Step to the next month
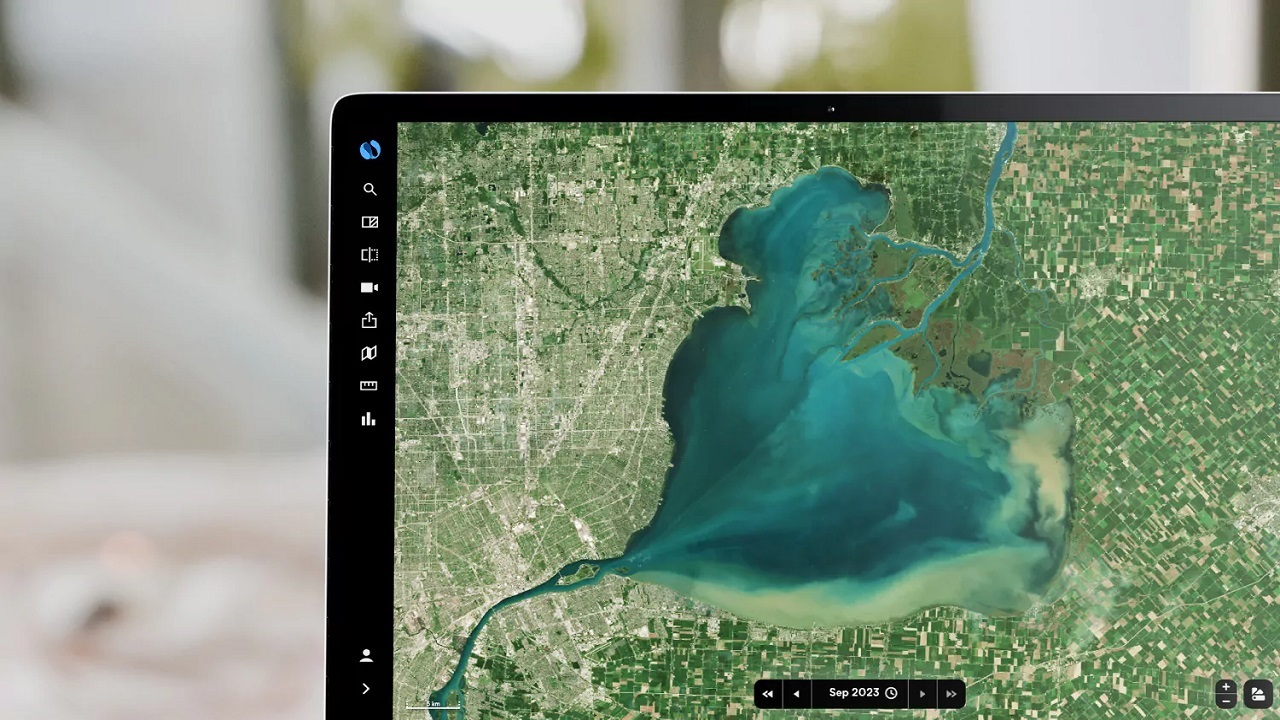 921,693
